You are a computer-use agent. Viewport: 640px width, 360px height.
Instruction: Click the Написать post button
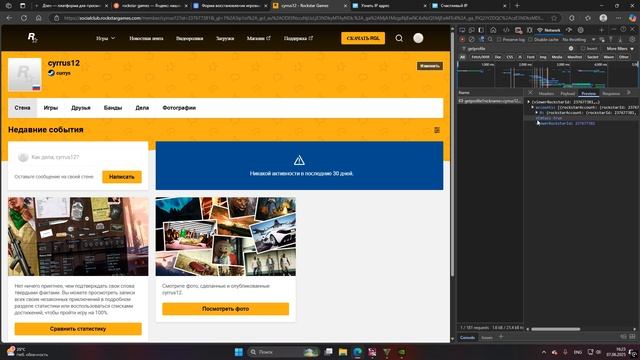pyautogui.click(x=122, y=177)
